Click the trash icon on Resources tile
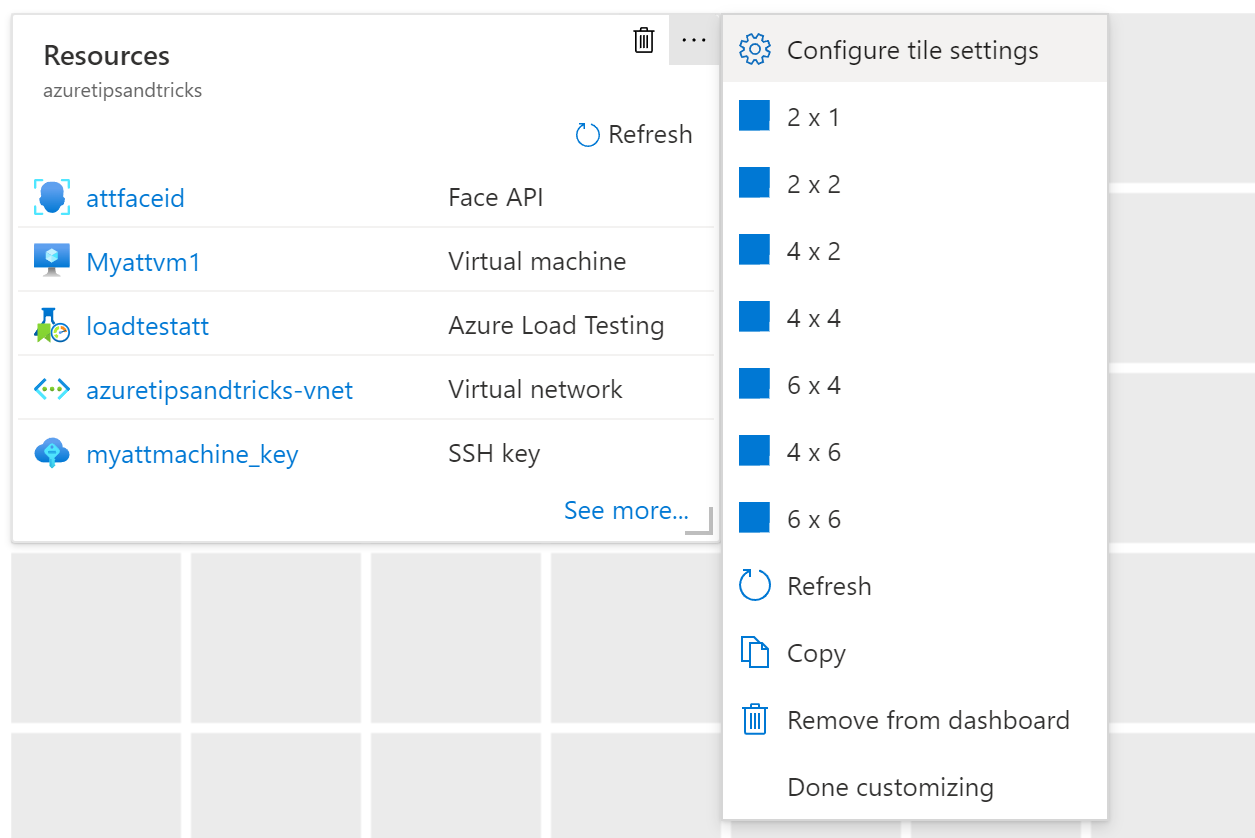 (x=644, y=40)
